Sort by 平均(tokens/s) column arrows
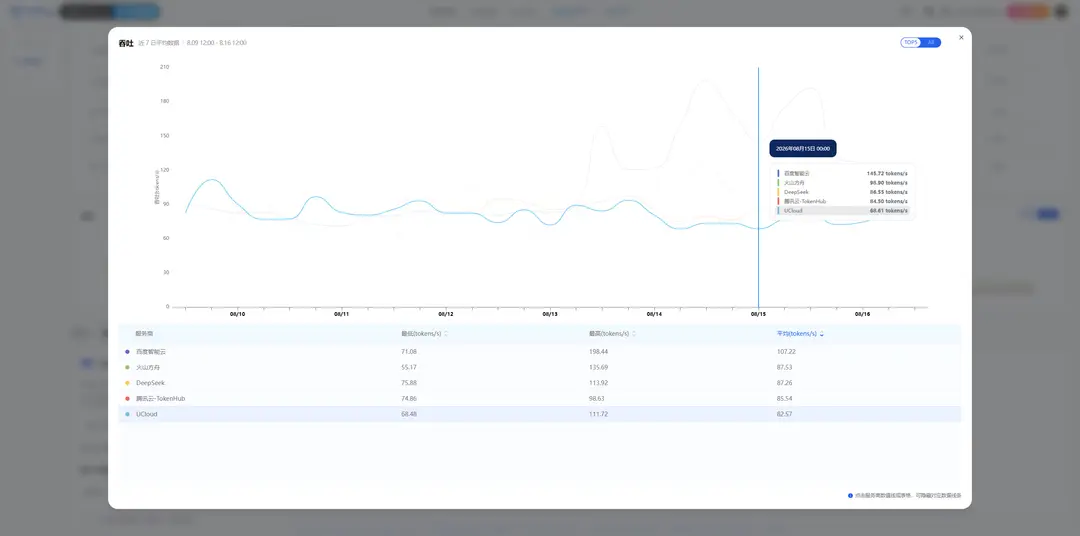1080x536 pixels. tap(821, 333)
